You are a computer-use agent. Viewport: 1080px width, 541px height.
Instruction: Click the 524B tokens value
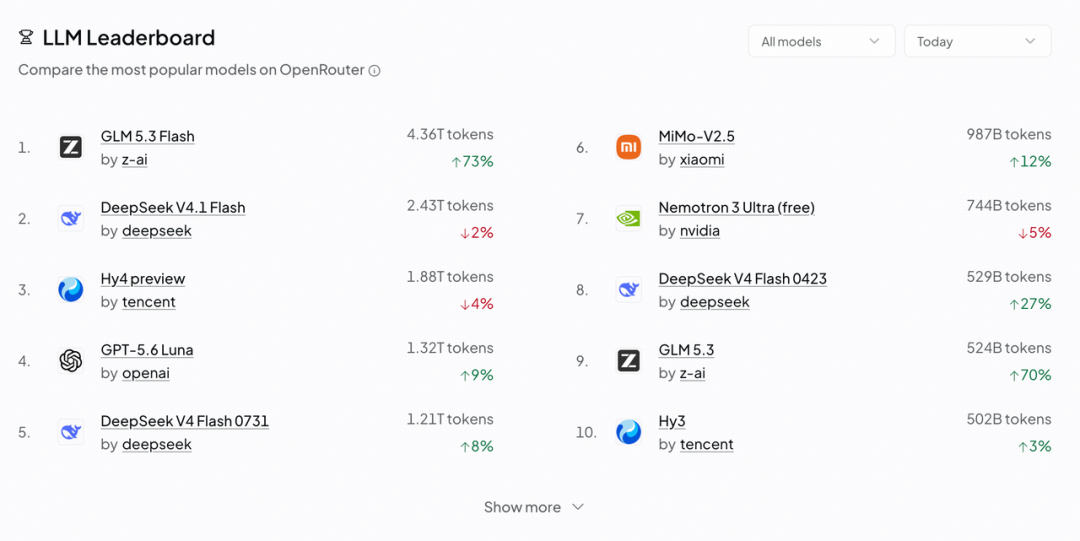click(x=1009, y=348)
